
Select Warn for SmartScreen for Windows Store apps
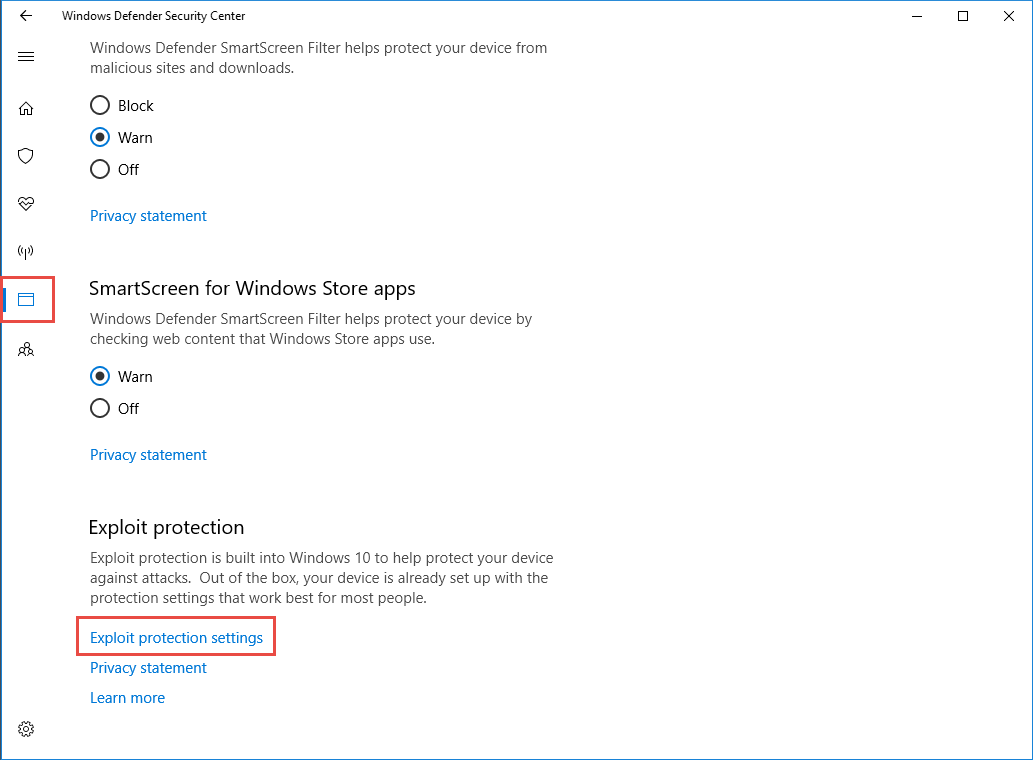(x=100, y=376)
